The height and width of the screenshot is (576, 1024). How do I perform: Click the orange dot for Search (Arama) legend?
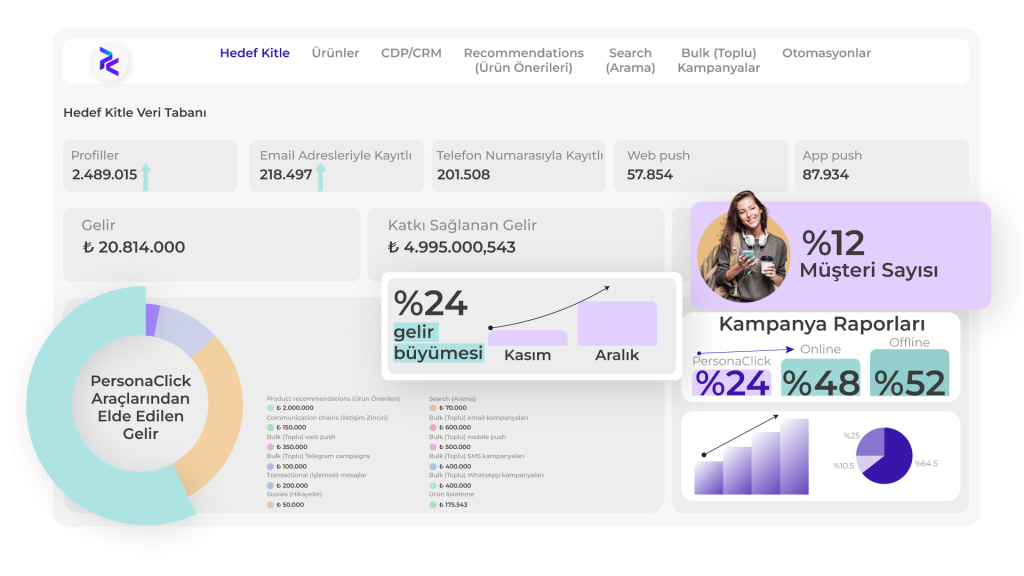click(x=432, y=408)
